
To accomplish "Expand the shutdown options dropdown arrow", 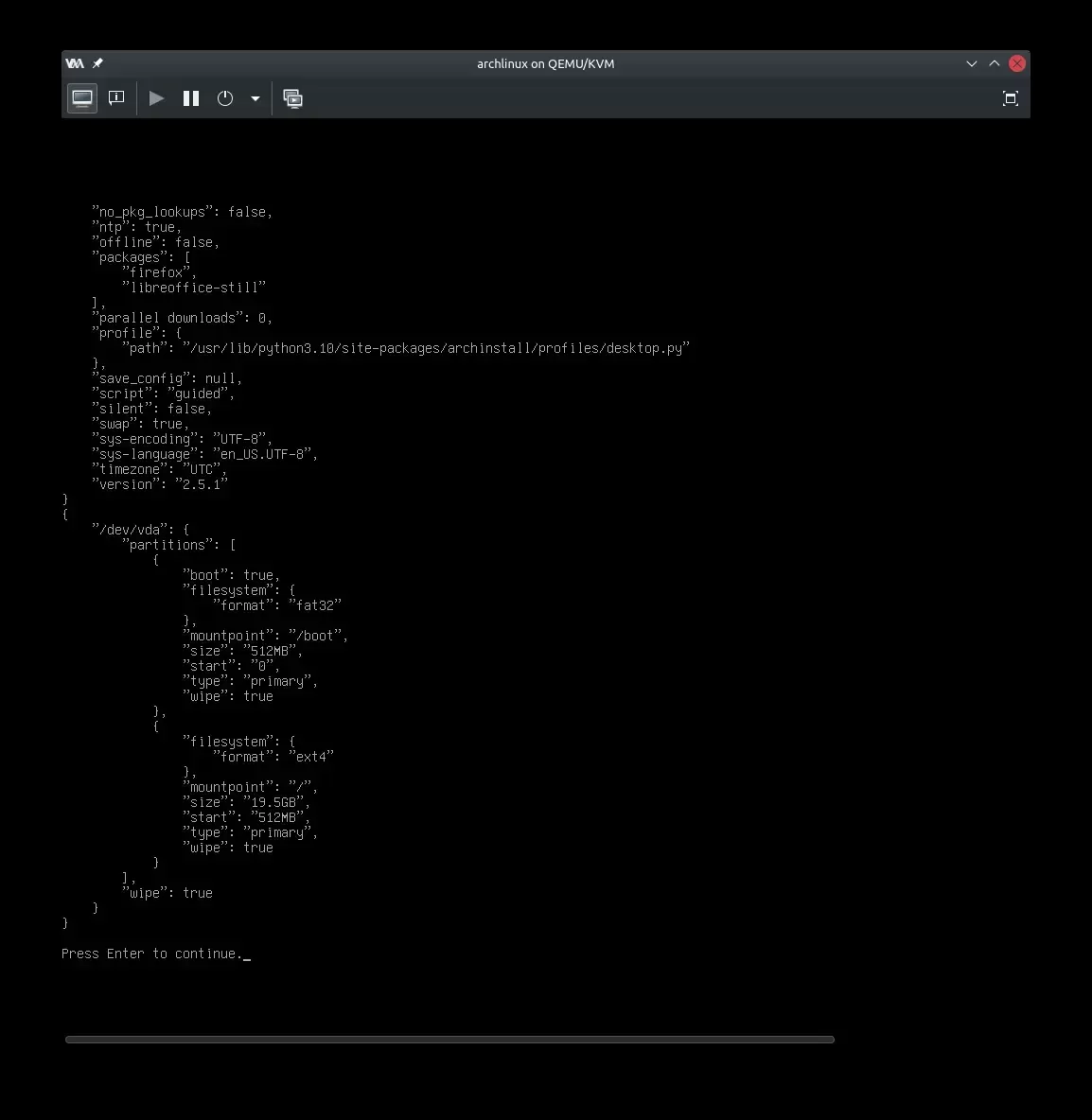I will [255, 98].
